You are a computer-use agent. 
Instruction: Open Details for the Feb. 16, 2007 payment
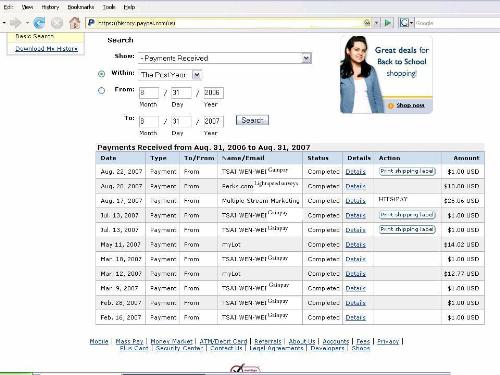pos(355,318)
